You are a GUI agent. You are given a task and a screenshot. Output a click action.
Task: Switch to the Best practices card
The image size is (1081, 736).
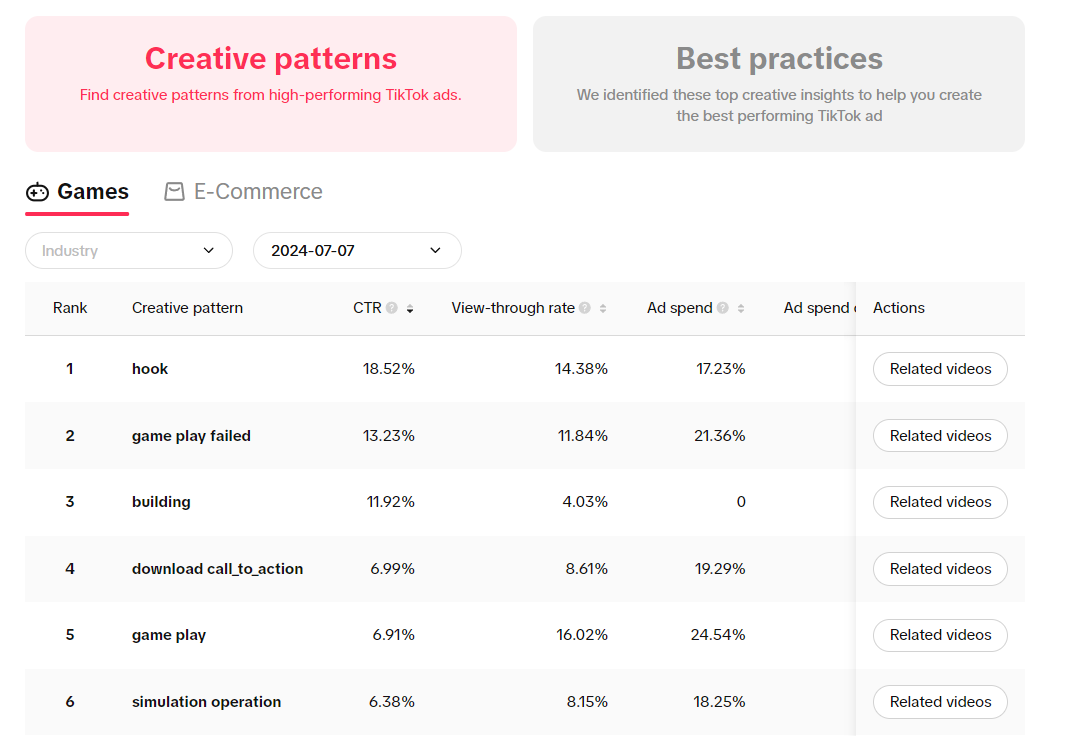779,84
